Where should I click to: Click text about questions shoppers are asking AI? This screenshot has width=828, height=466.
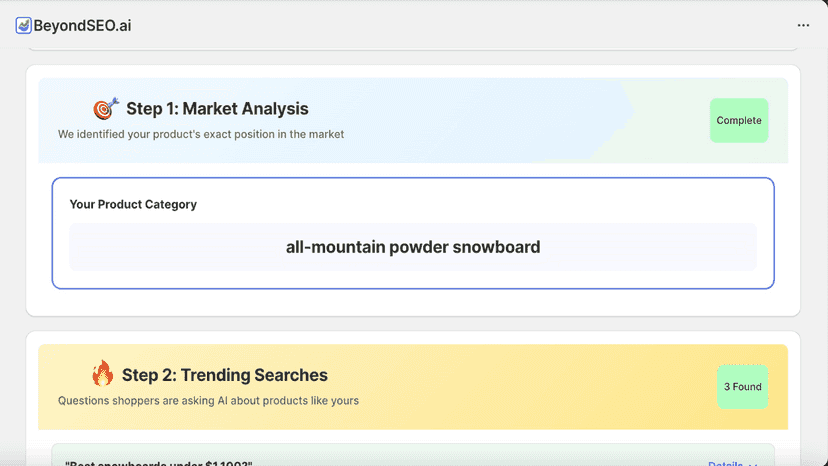click(x=208, y=400)
